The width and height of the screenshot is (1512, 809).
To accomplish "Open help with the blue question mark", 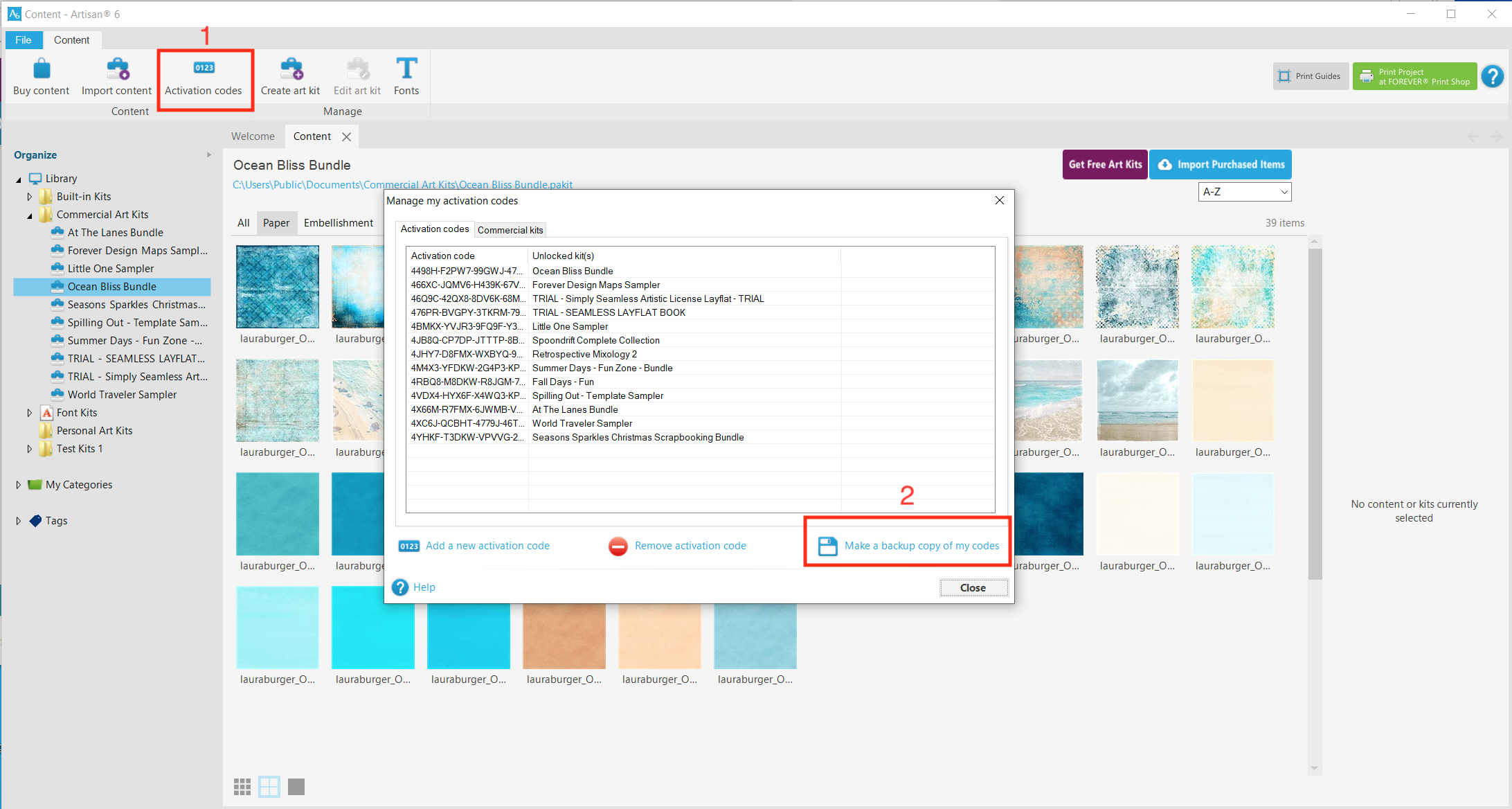I will point(1493,76).
